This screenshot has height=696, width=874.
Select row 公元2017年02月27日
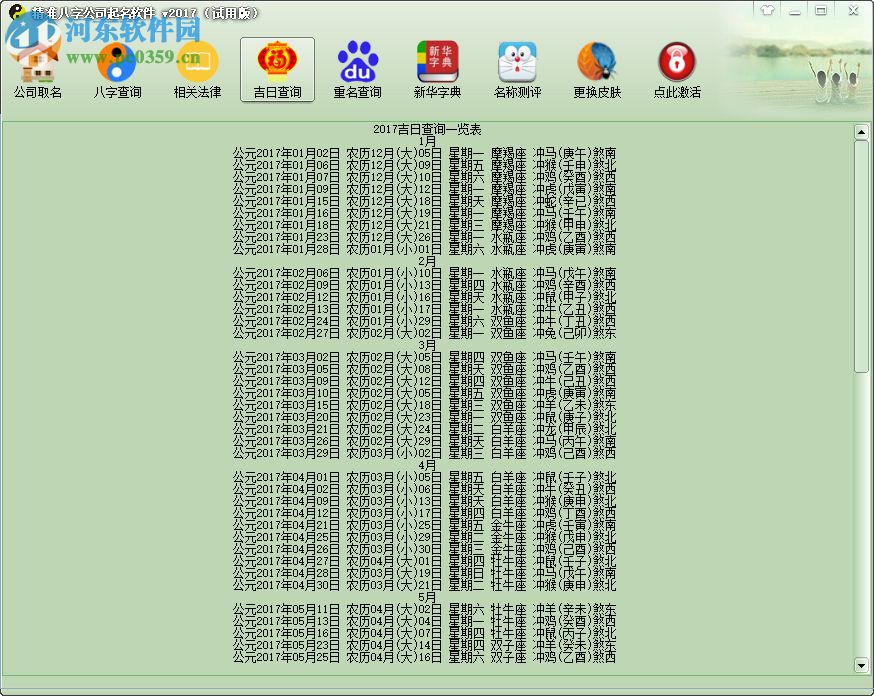click(x=425, y=333)
